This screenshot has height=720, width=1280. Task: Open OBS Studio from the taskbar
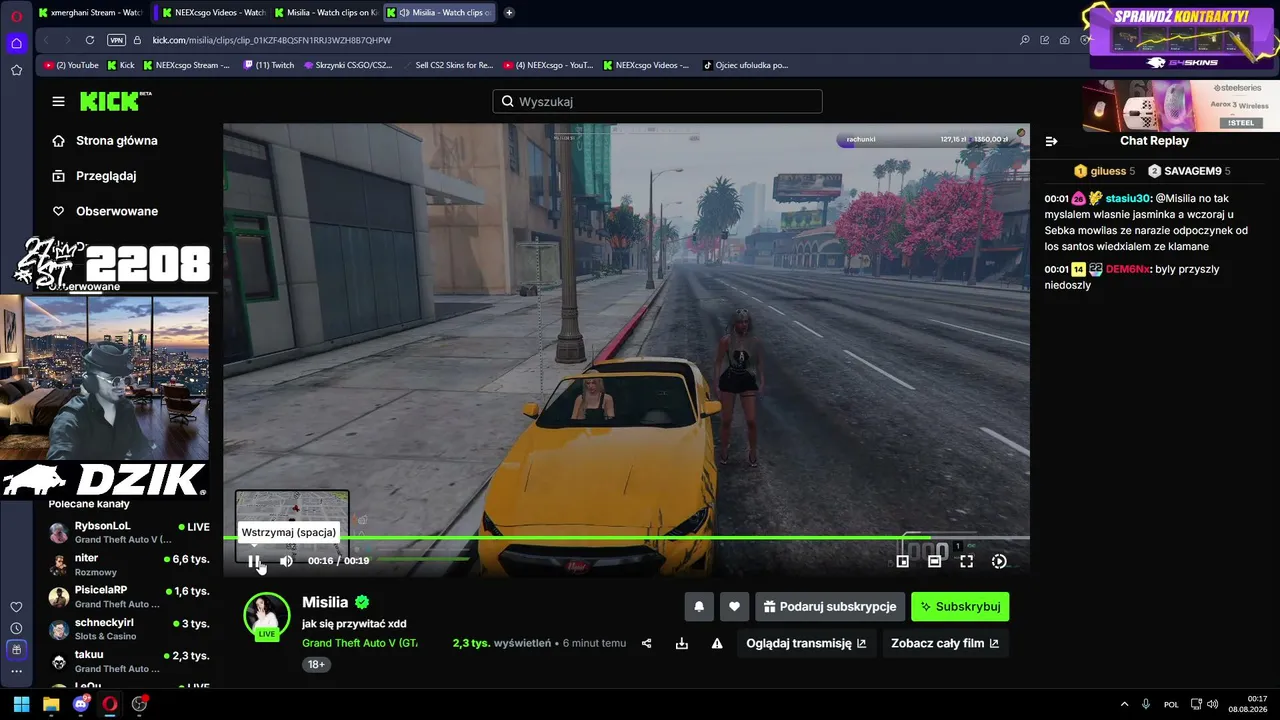[139, 704]
